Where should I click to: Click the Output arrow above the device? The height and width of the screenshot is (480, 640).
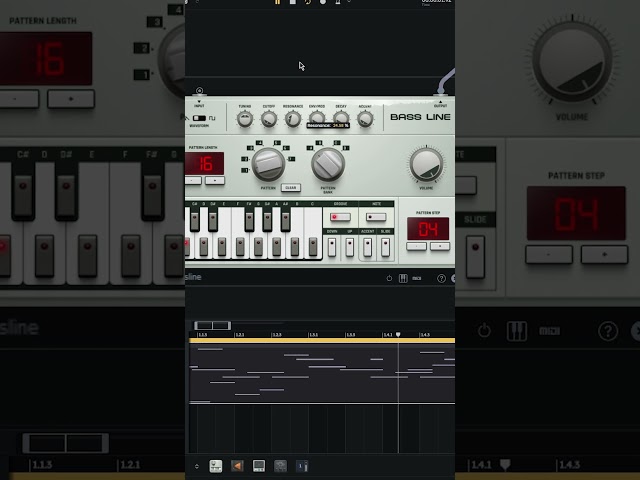tap(440, 101)
